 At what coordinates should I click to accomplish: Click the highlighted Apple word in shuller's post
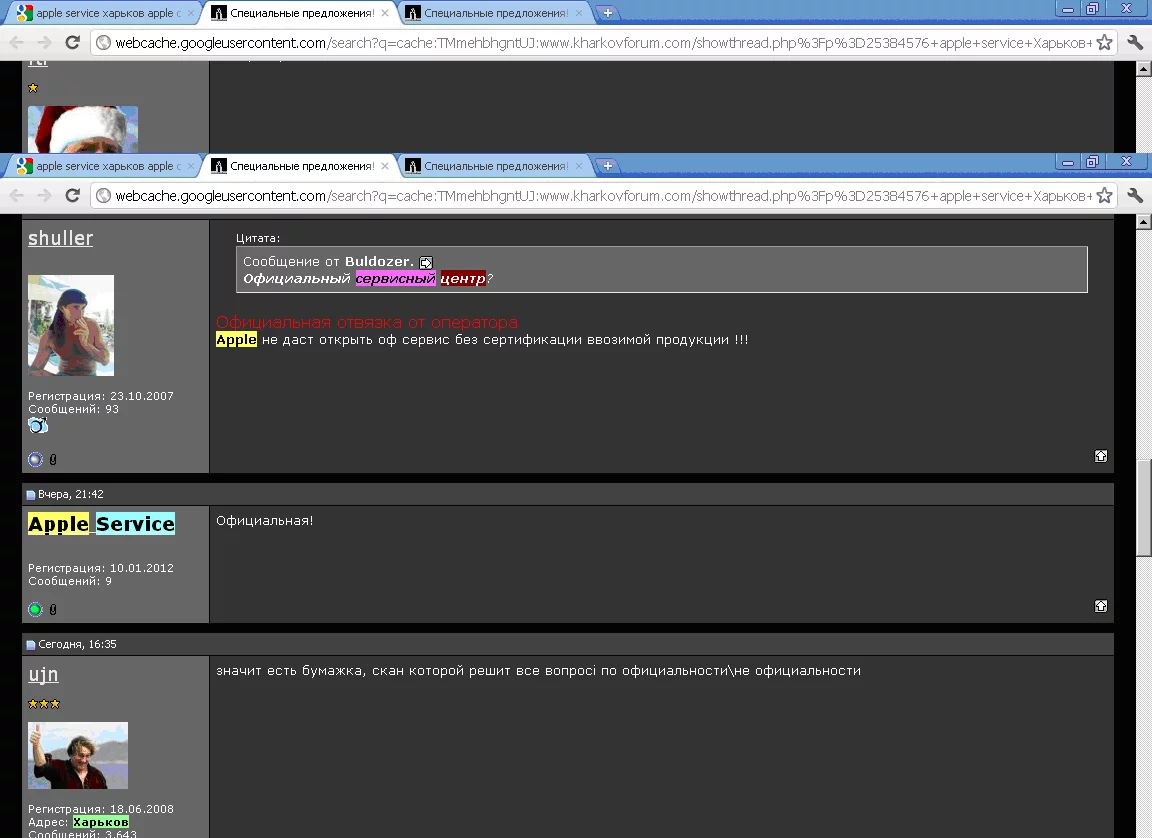236,339
